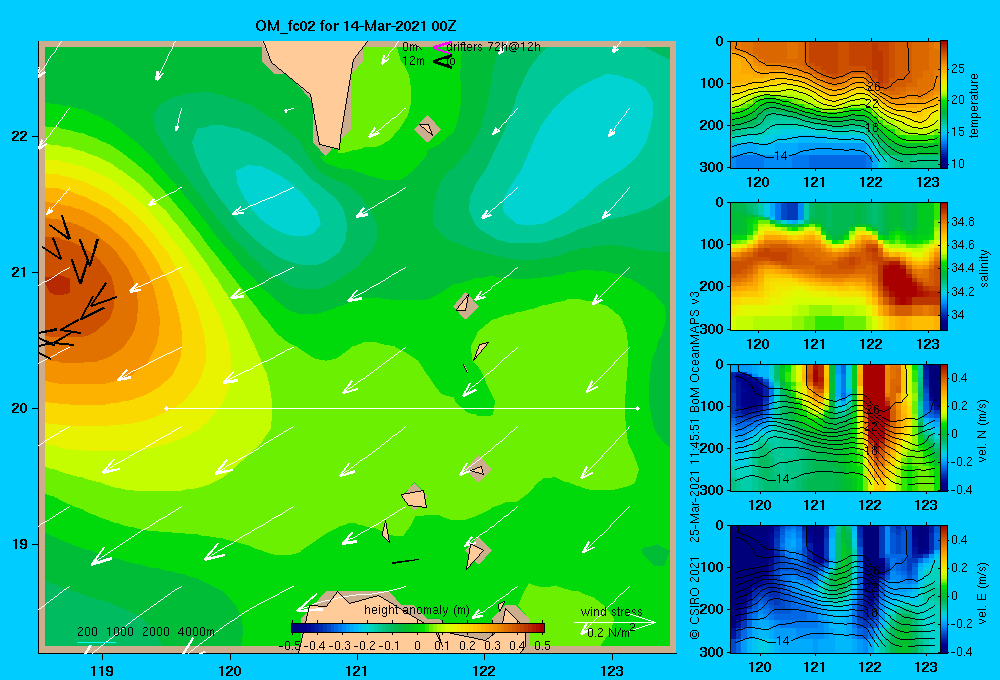Click the '0.5' tick on the height anomaly bar

click(x=542, y=646)
